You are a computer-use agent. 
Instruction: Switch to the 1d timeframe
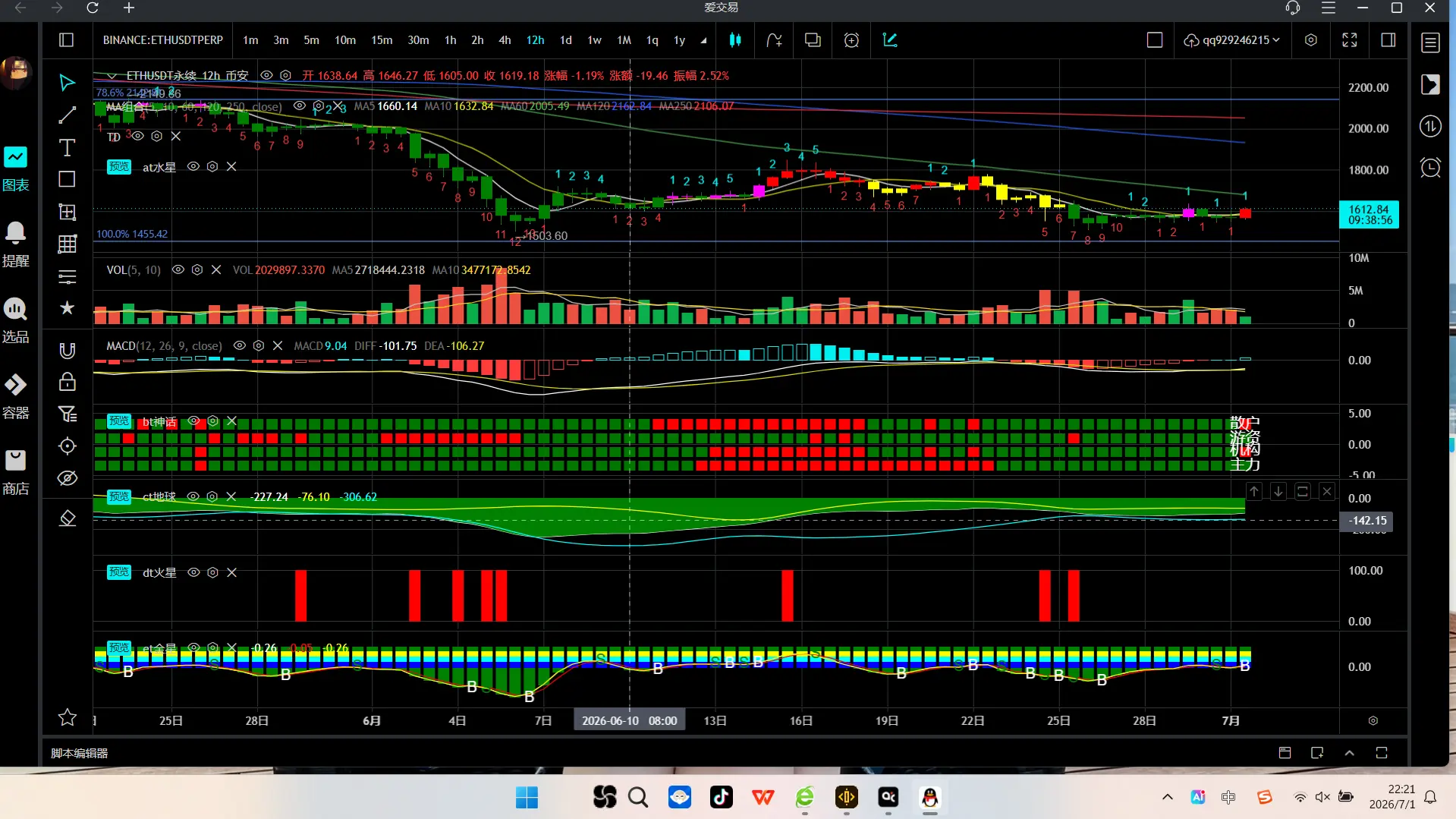(565, 40)
